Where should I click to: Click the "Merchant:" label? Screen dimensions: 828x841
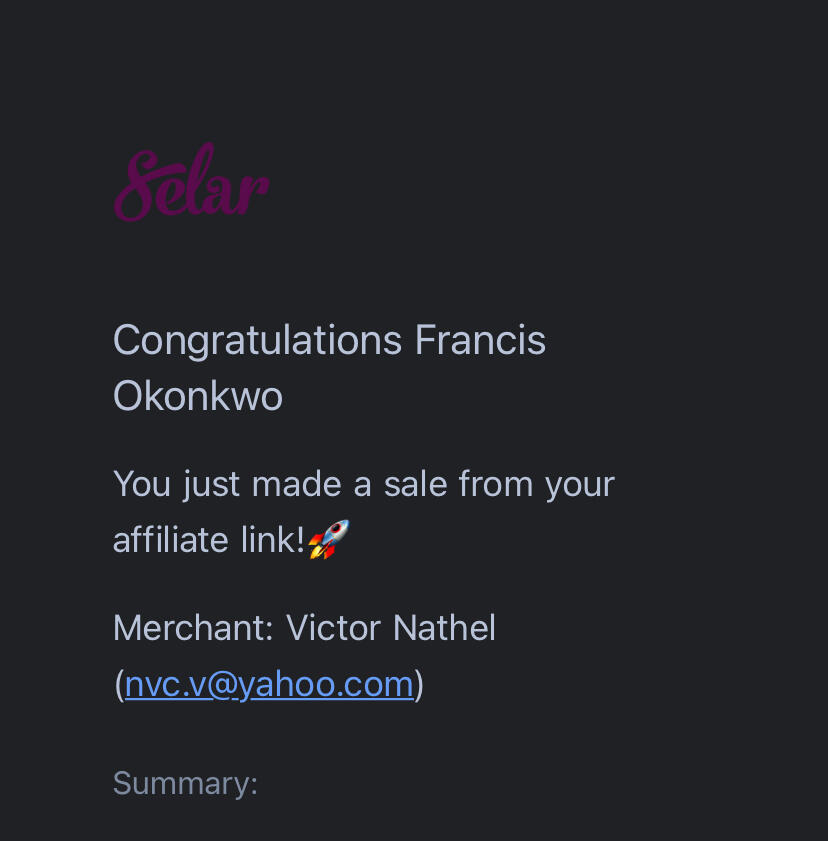(x=193, y=629)
